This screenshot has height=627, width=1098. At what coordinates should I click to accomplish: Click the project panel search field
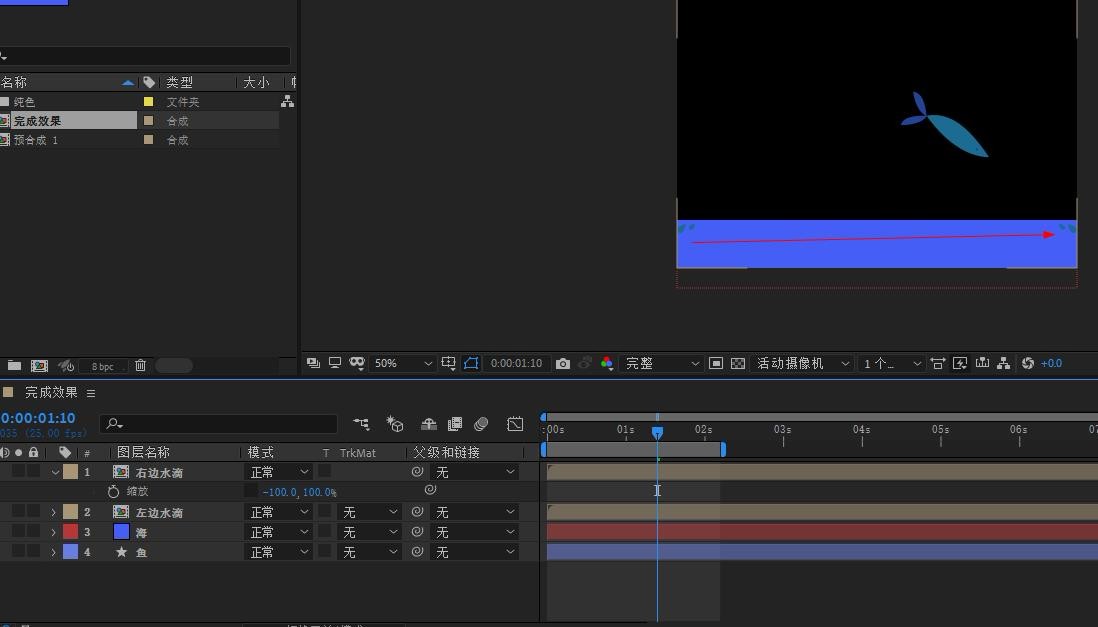145,56
